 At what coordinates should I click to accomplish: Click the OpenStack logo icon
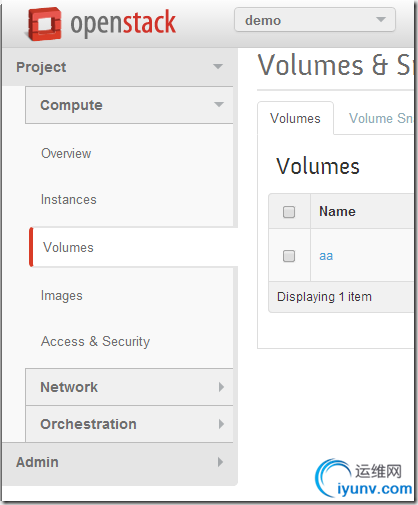click(x=44, y=24)
